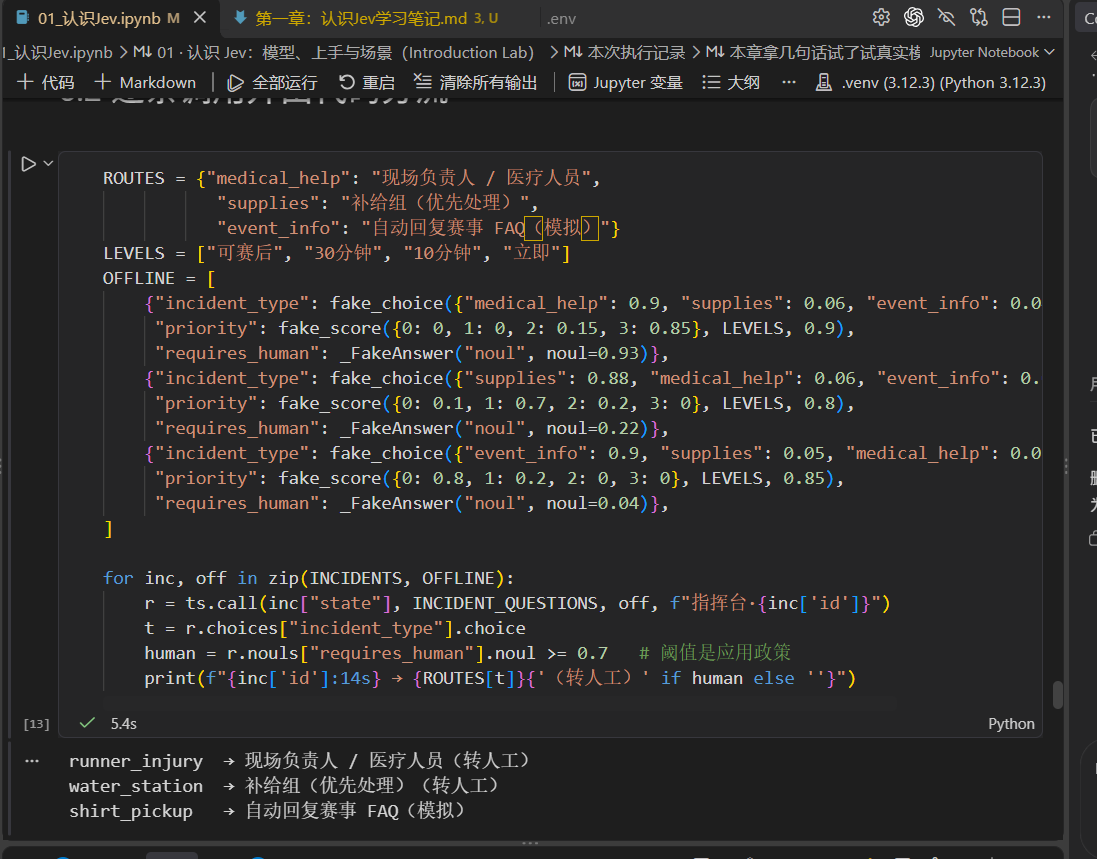This screenshot has width=1097, height=859.
Task: Expand run options chevron beside play button
Action: (x=48, y=164)
